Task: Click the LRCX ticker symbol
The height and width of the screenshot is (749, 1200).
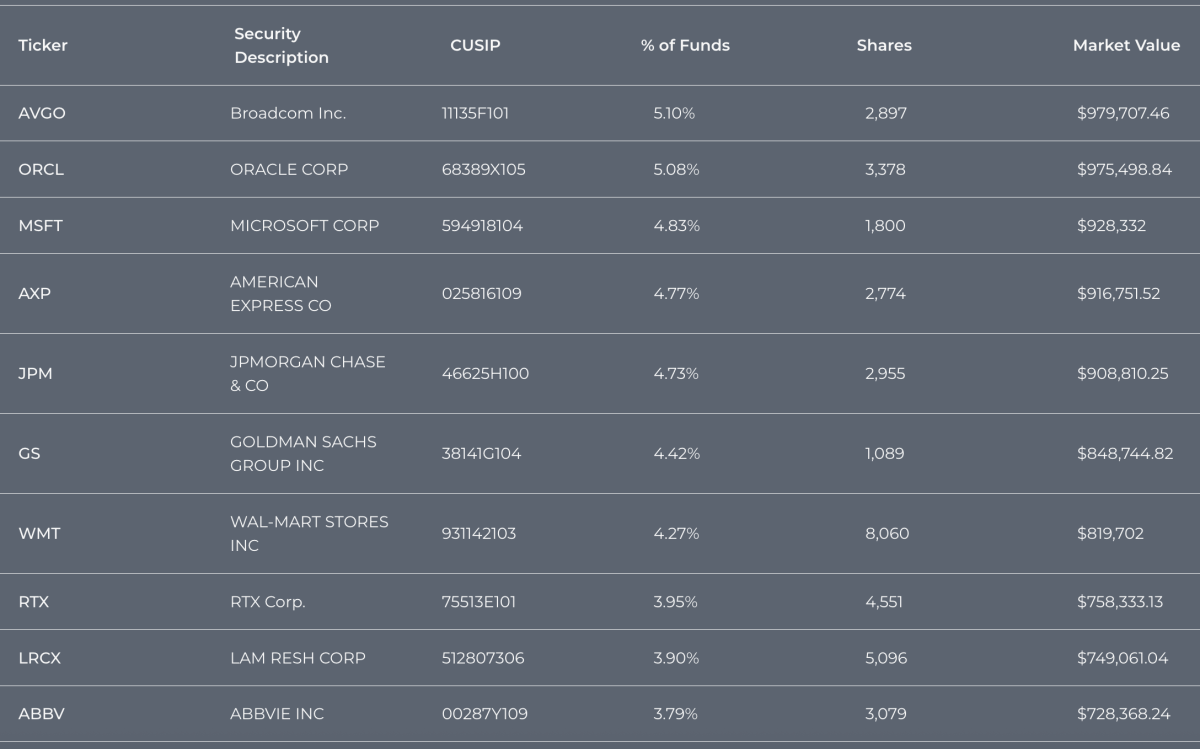Action: (40, 657)
